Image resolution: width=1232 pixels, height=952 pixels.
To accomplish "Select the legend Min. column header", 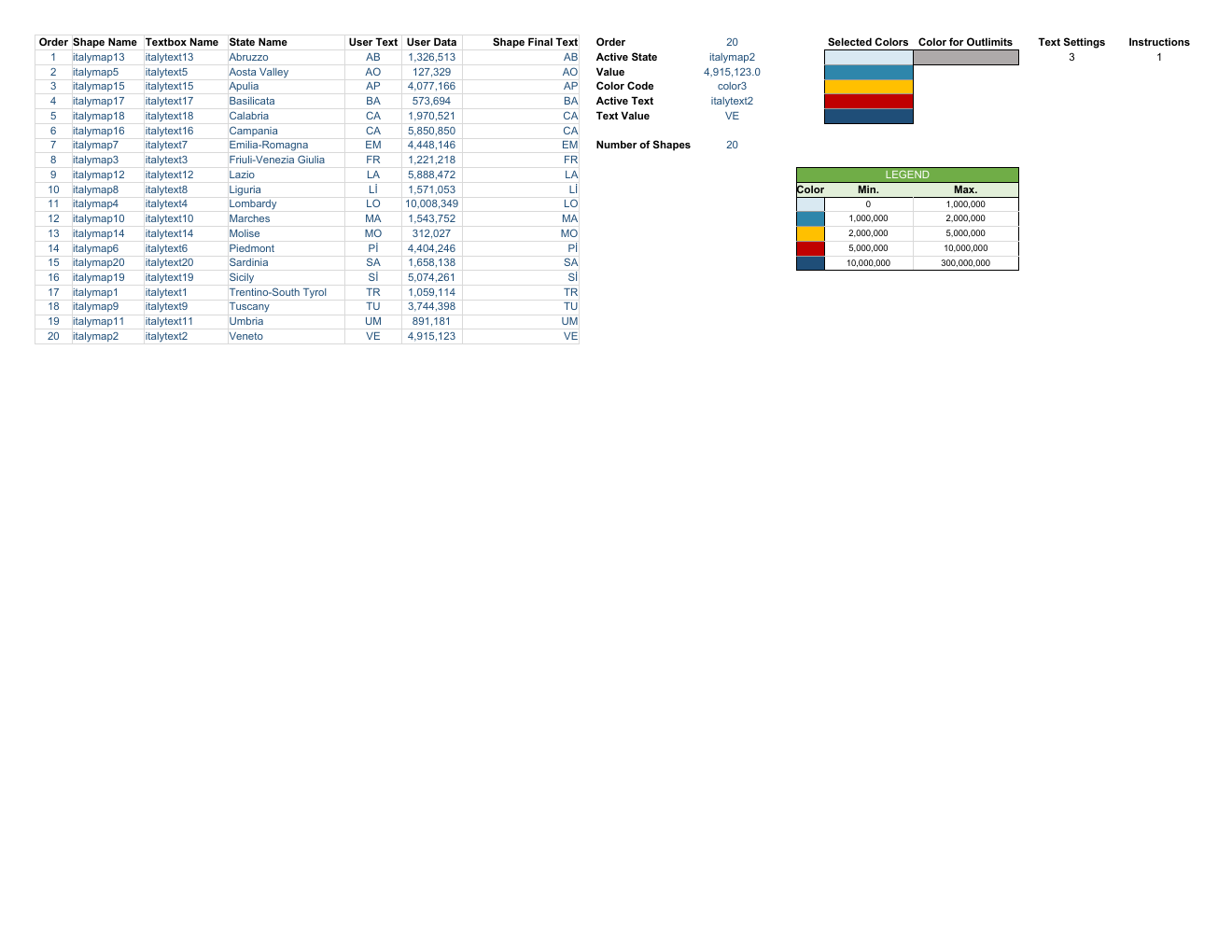I will coord(868,189).
